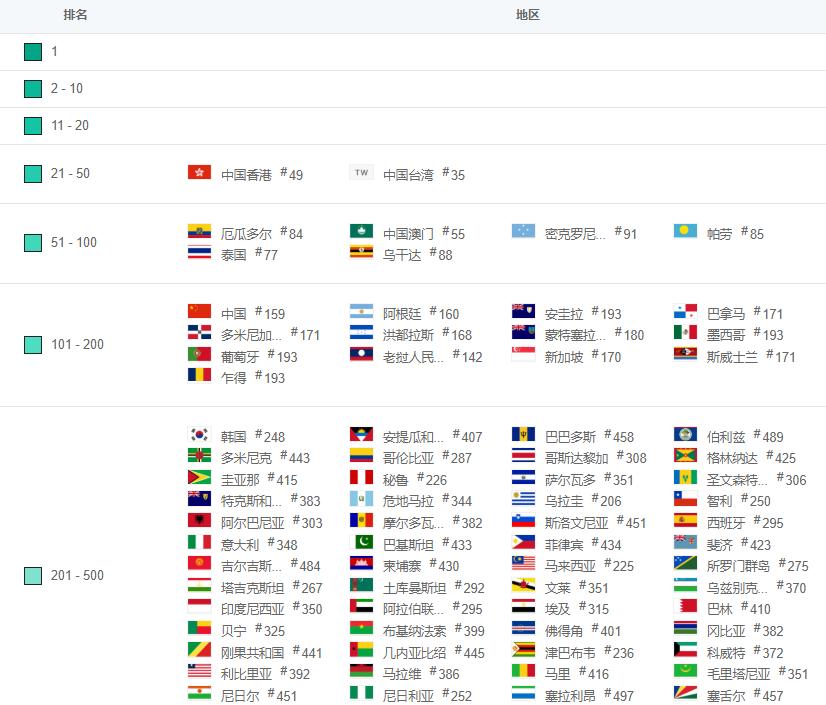Click the Portugal flag beside 葡萄牙
The image size is (826, 705).
point(199,354)
